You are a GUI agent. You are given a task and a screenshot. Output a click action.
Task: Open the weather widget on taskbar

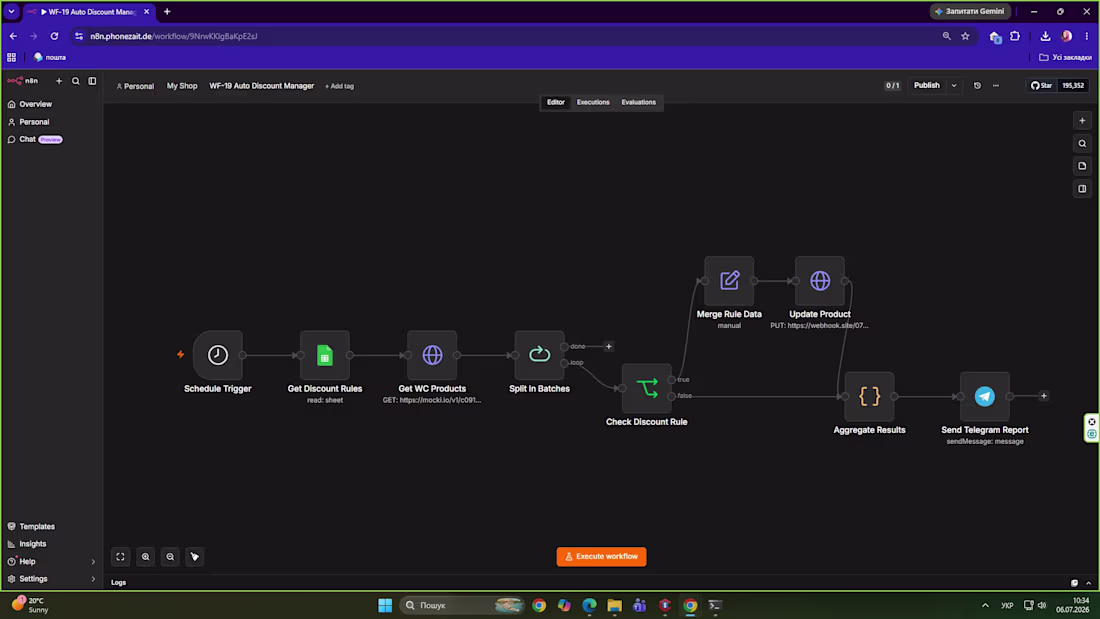coord(30,605)
